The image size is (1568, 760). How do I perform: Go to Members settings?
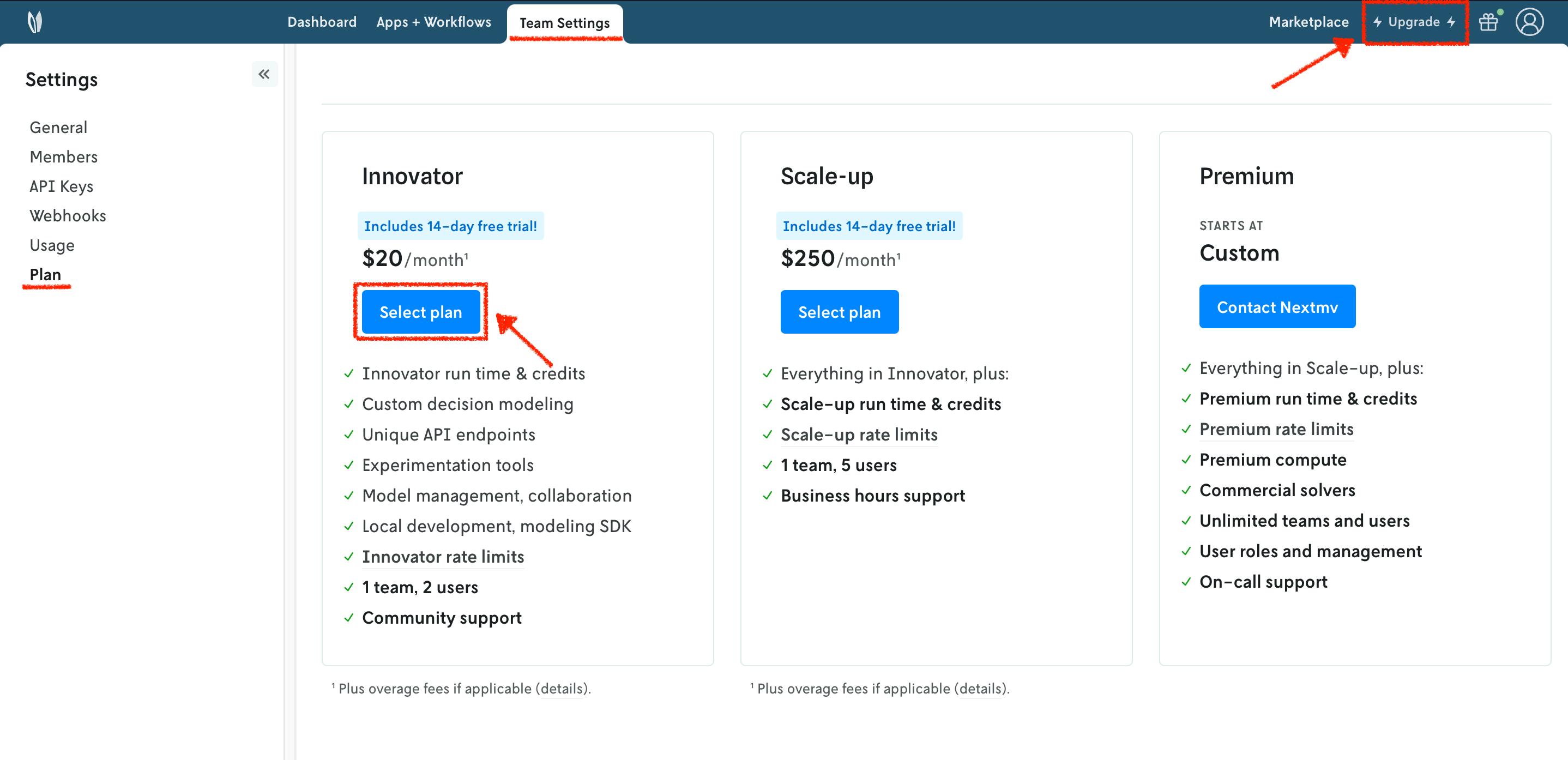pos(63,157)
